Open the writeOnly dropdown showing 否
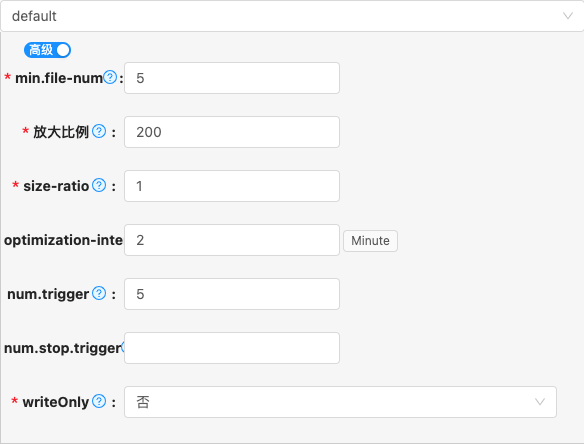This screenshot has width=584, height=444. [340, 402]
